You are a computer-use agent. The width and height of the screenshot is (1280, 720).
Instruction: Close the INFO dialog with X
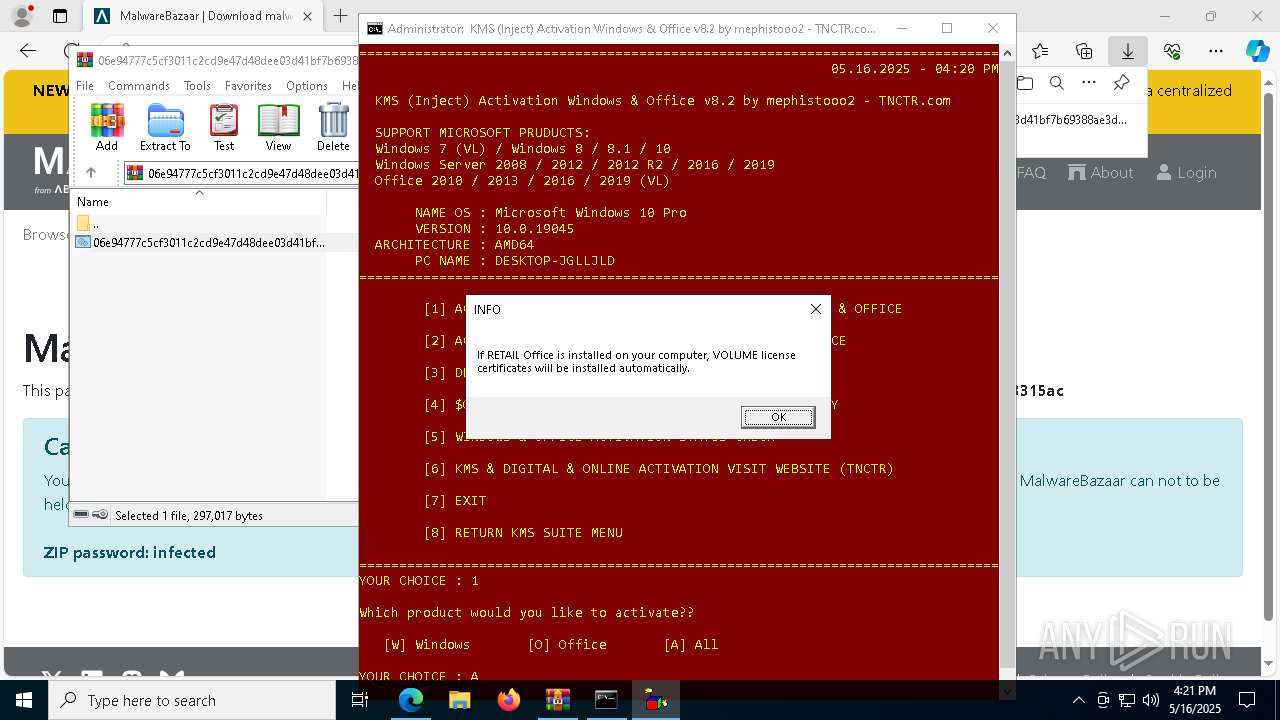pyautogui.click(x=816, y=309)
